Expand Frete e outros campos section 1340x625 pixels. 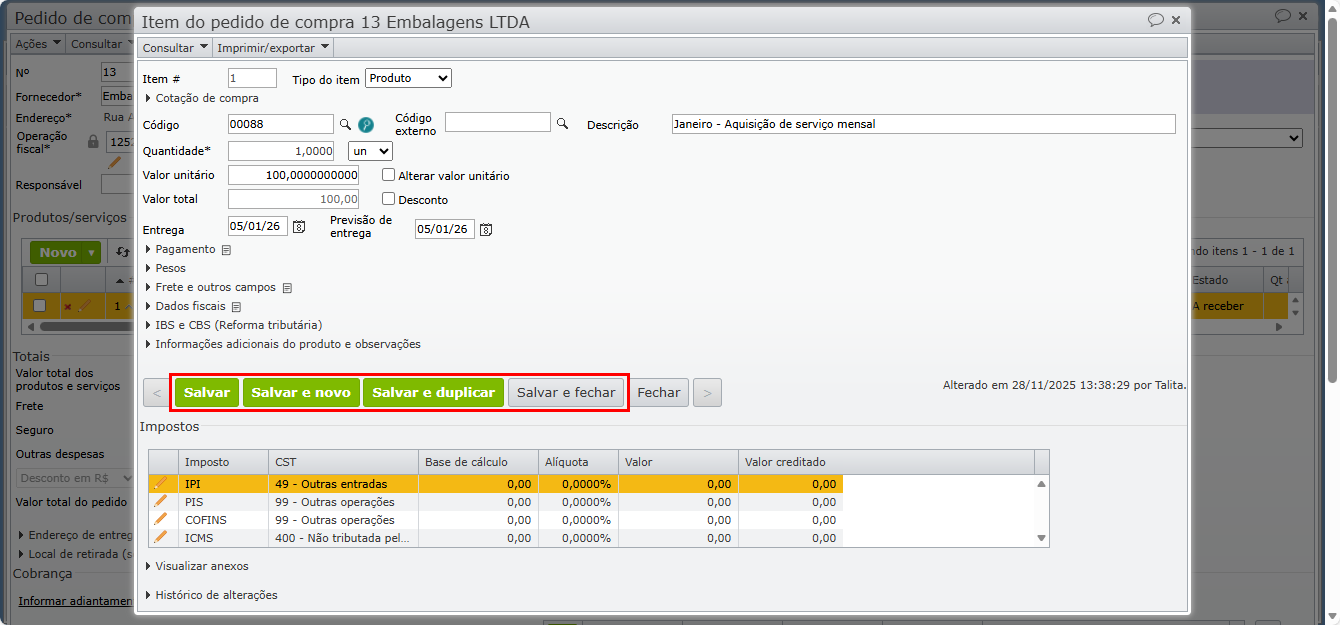point(211,287)
